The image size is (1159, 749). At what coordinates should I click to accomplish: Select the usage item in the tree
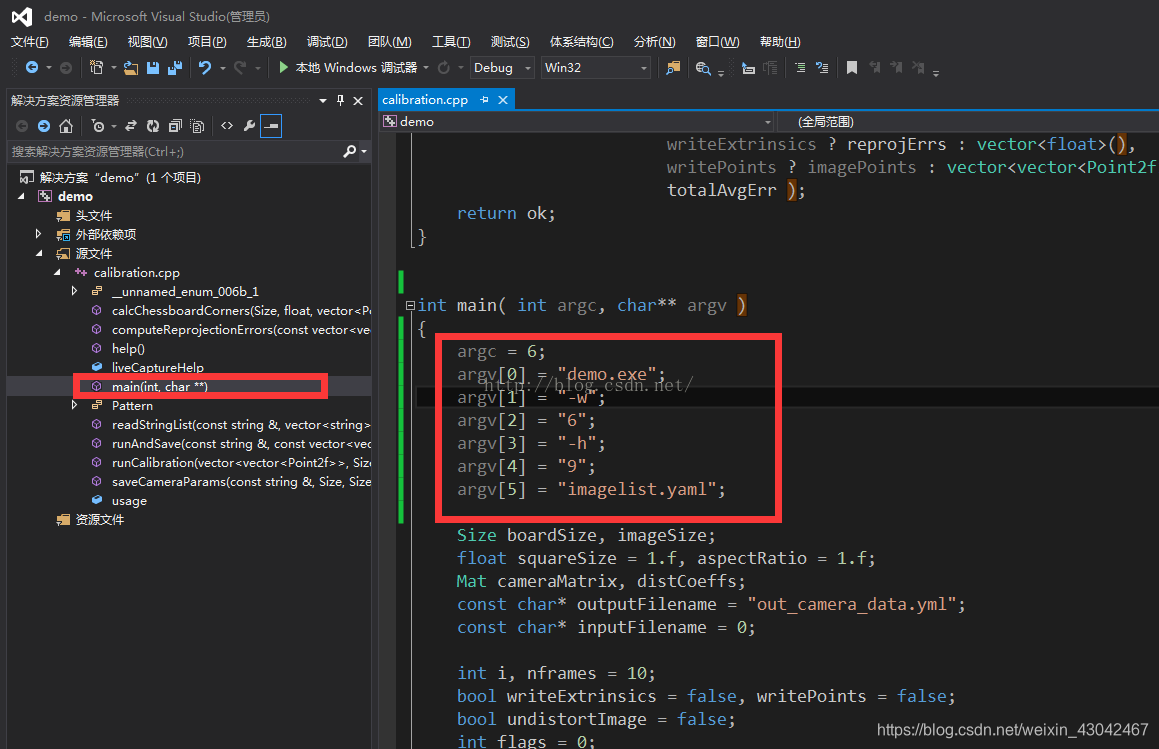(129, 501)
